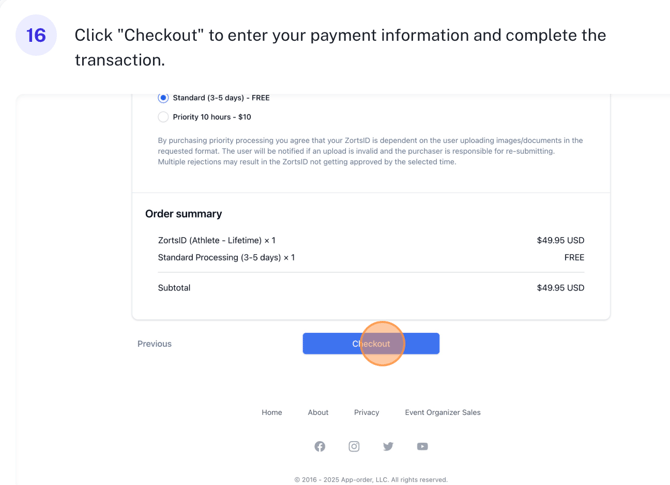Visit the About footer link
The width and height of the screenshot is (670, 485).
318,412
